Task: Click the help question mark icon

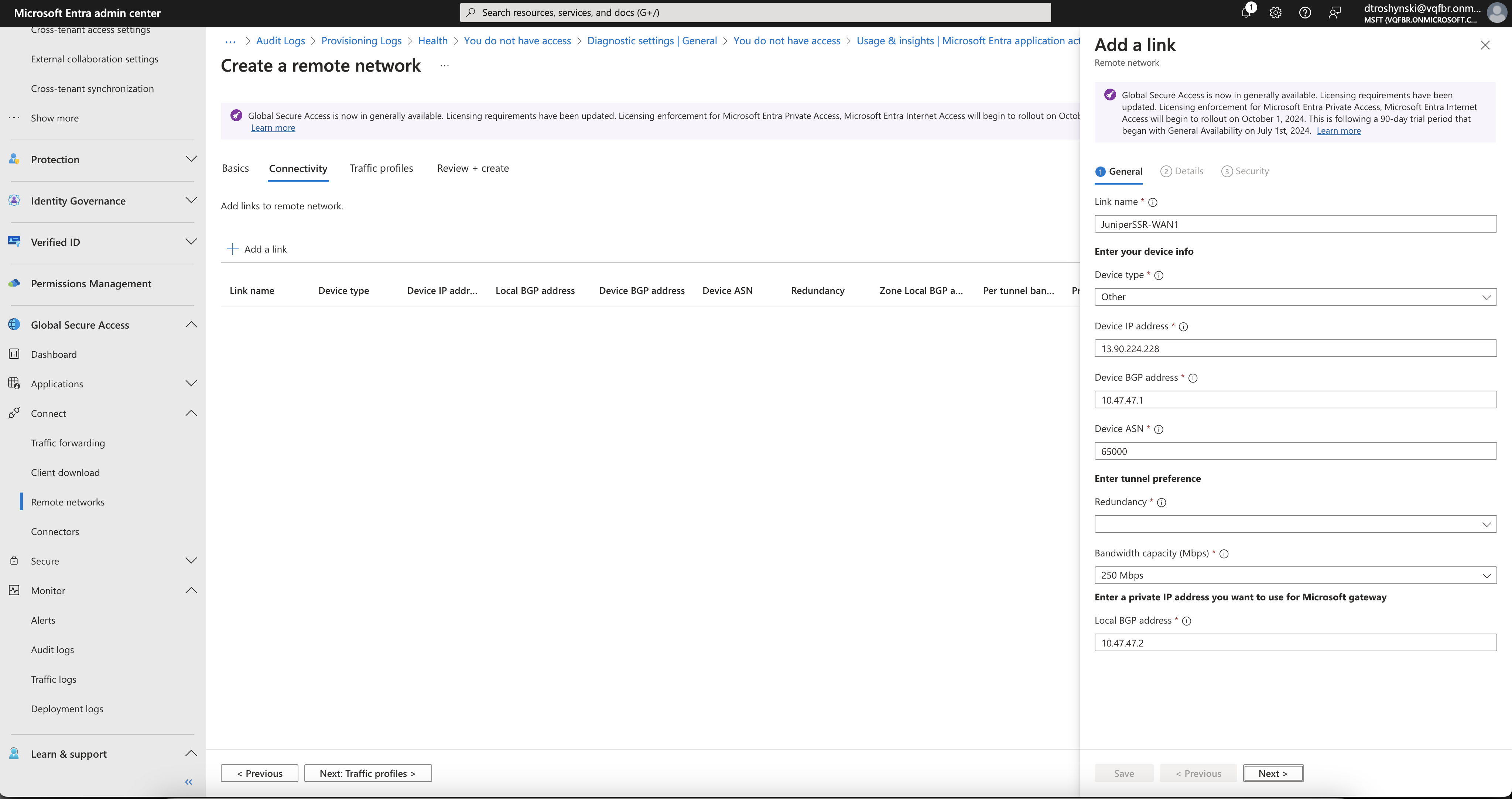Action: pos(1304,12)
